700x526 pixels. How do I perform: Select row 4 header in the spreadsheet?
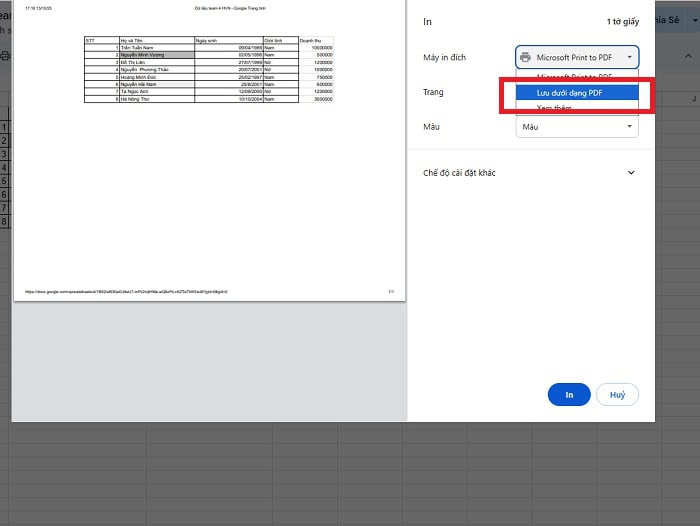coord(4,167)
